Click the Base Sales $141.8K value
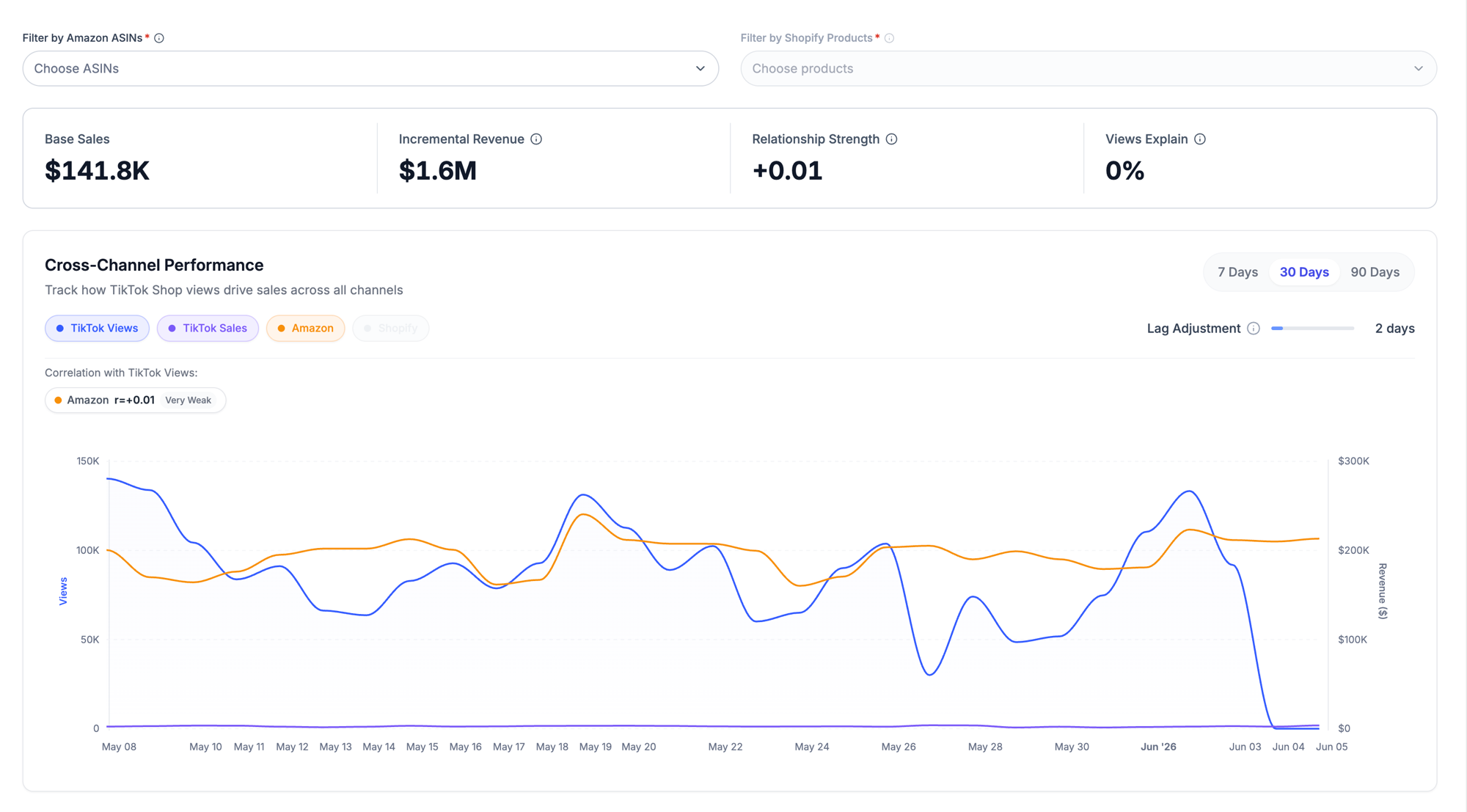Viewport: 1467px width, 812px height. tap(97, 171)
